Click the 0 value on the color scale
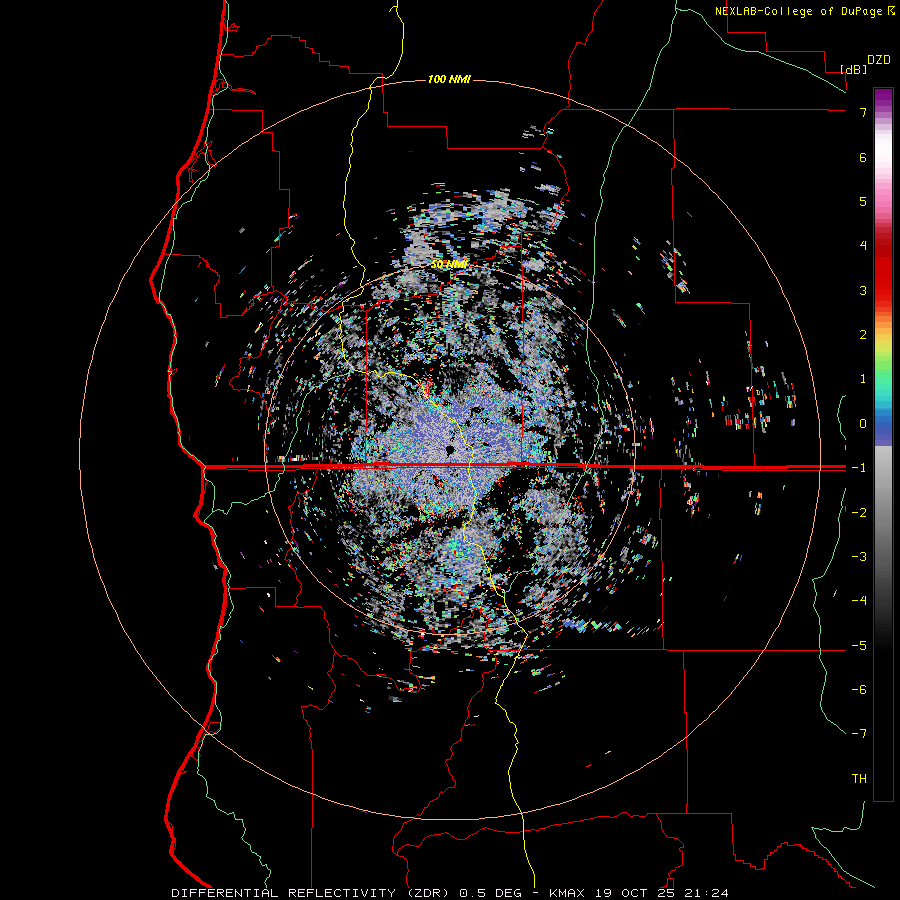Screen dimensions: 900x900 (x=863, y=424)
